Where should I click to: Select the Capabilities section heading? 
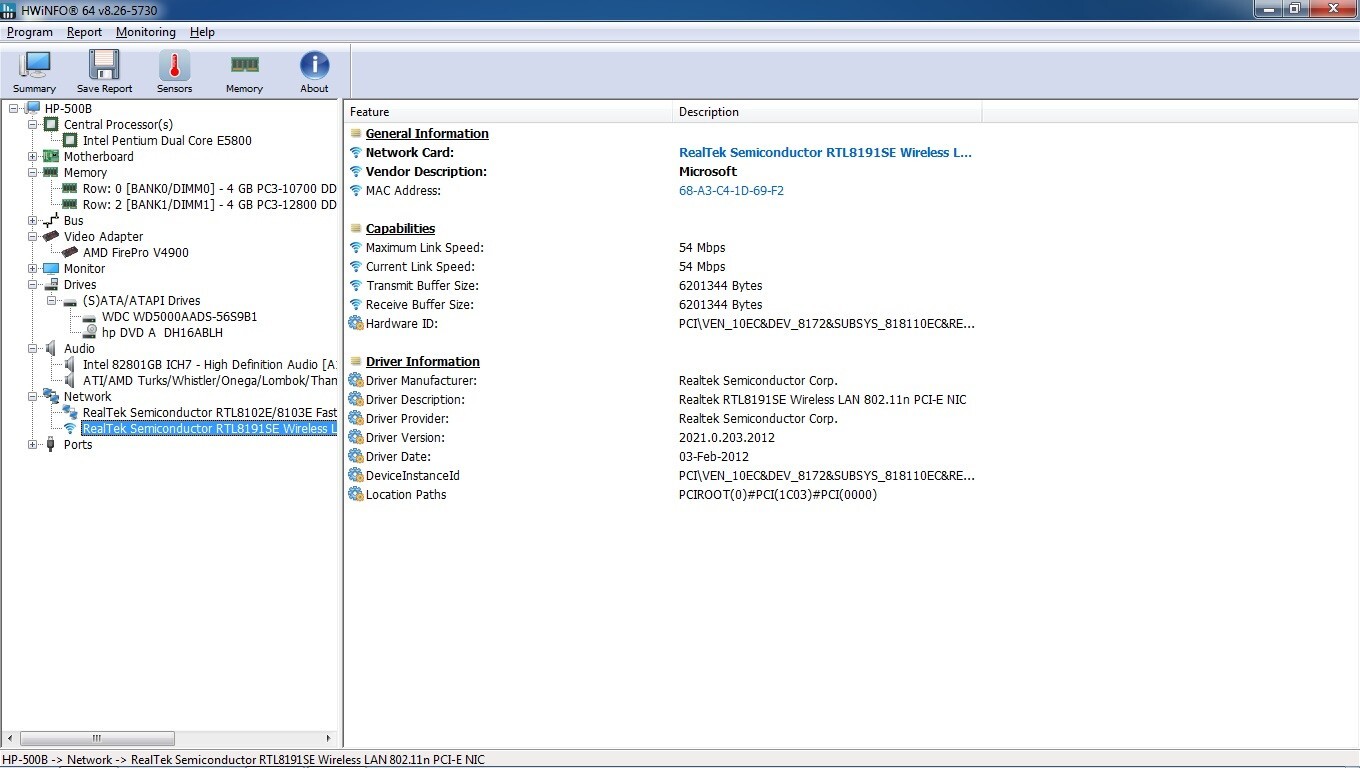400,228
